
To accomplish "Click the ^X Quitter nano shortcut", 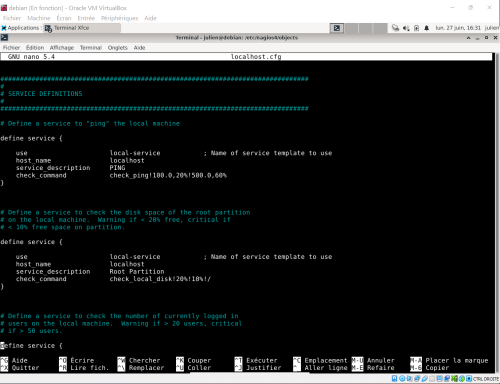I will [x=20, y=368].
